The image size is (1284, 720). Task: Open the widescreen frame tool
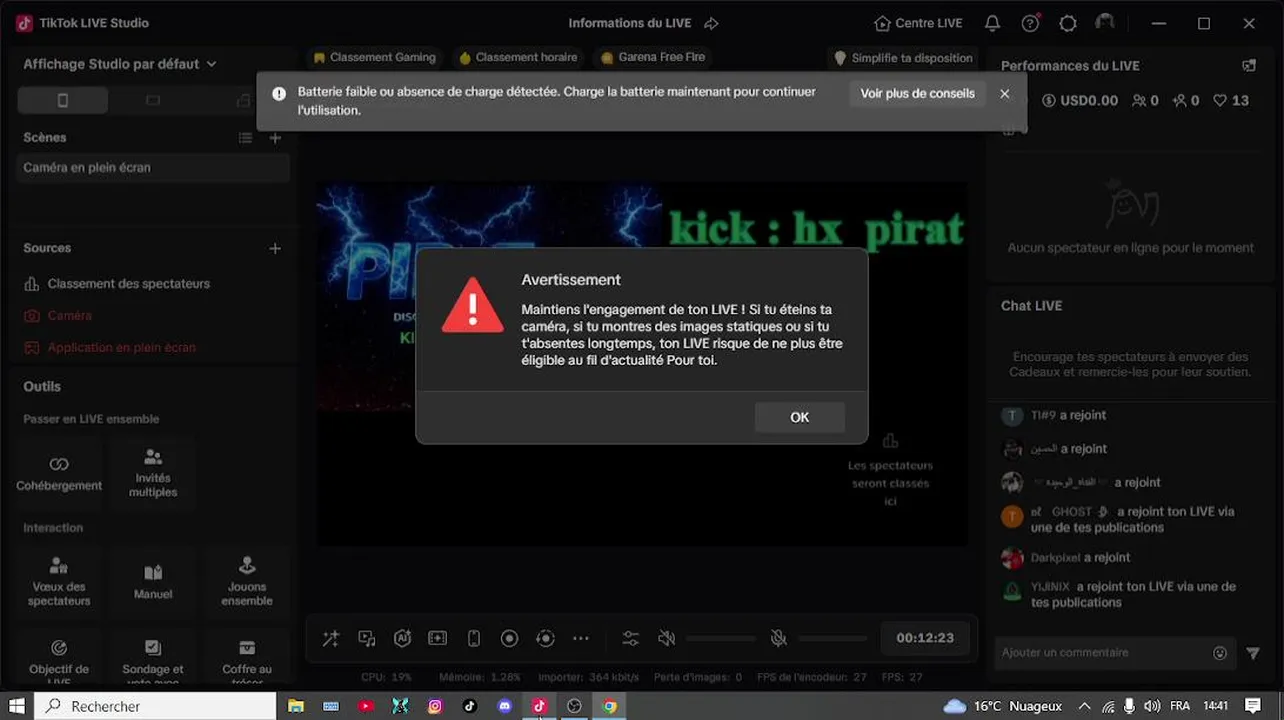pos(438,638)
